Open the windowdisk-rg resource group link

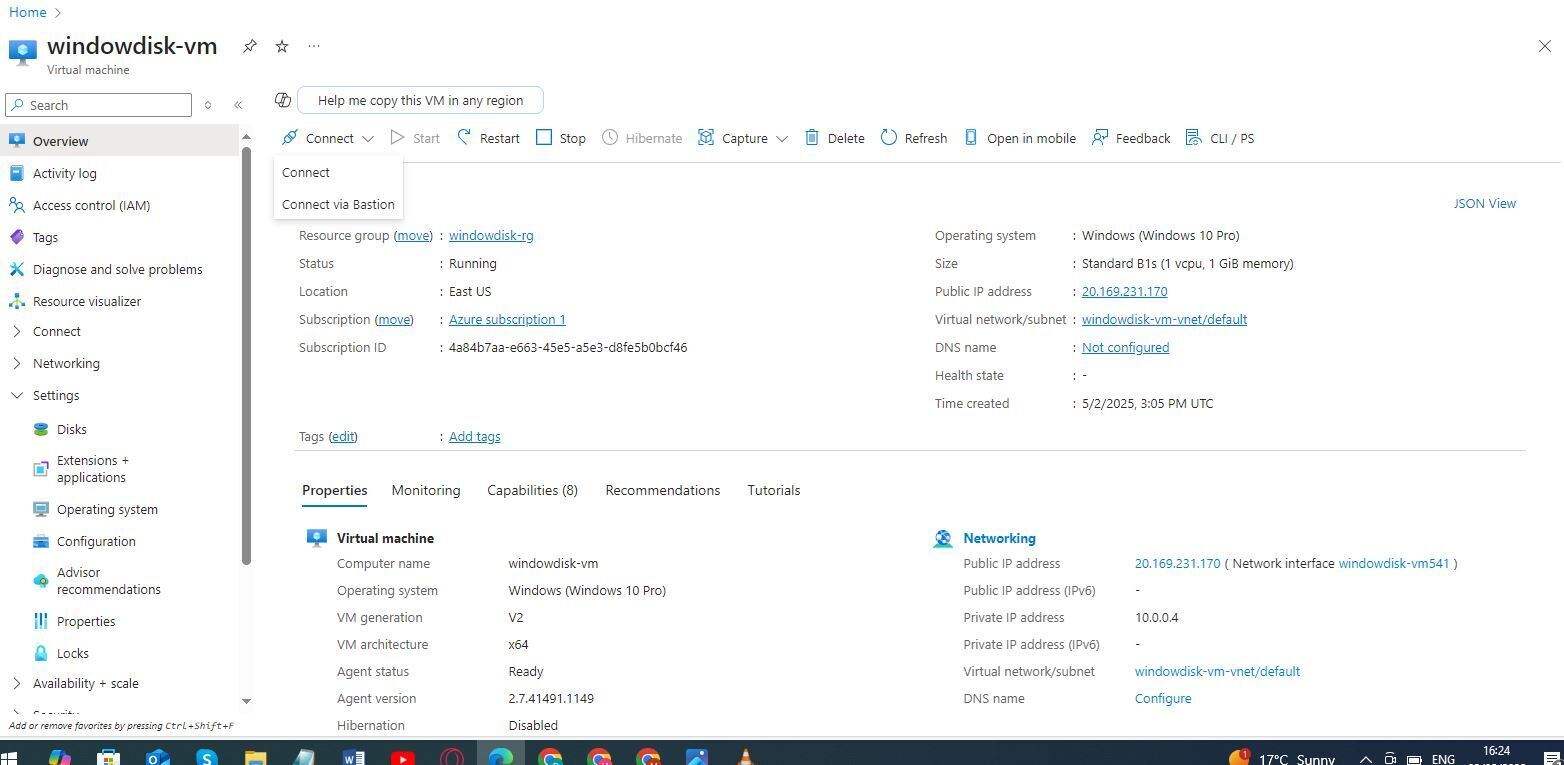(491, 235)
